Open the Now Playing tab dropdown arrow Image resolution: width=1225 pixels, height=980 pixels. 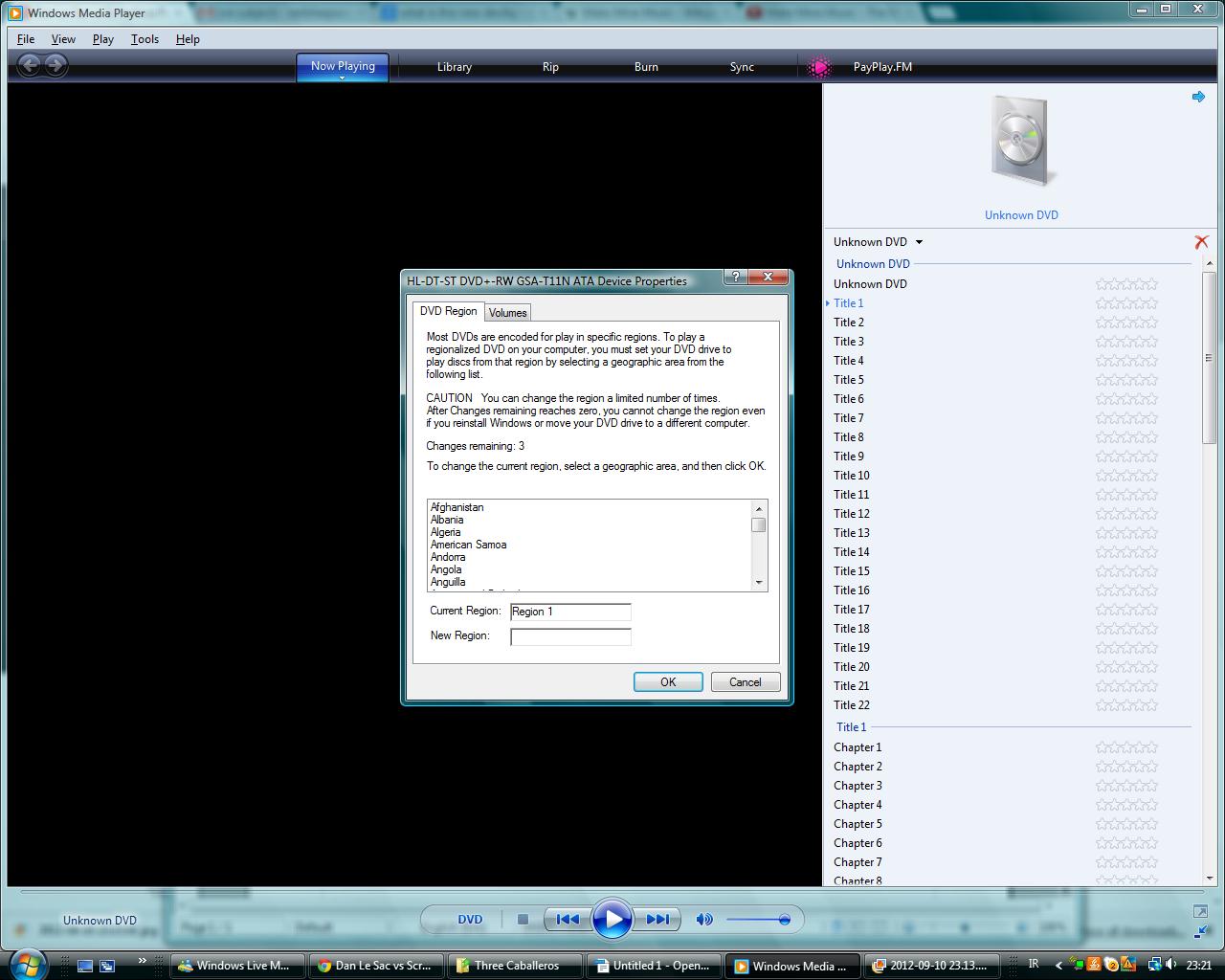pyautogui.click(x=342, y=78)
